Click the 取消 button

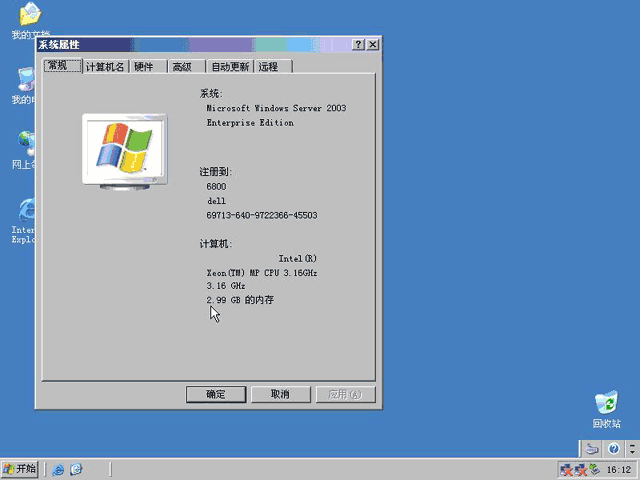[x=281, y=394]
